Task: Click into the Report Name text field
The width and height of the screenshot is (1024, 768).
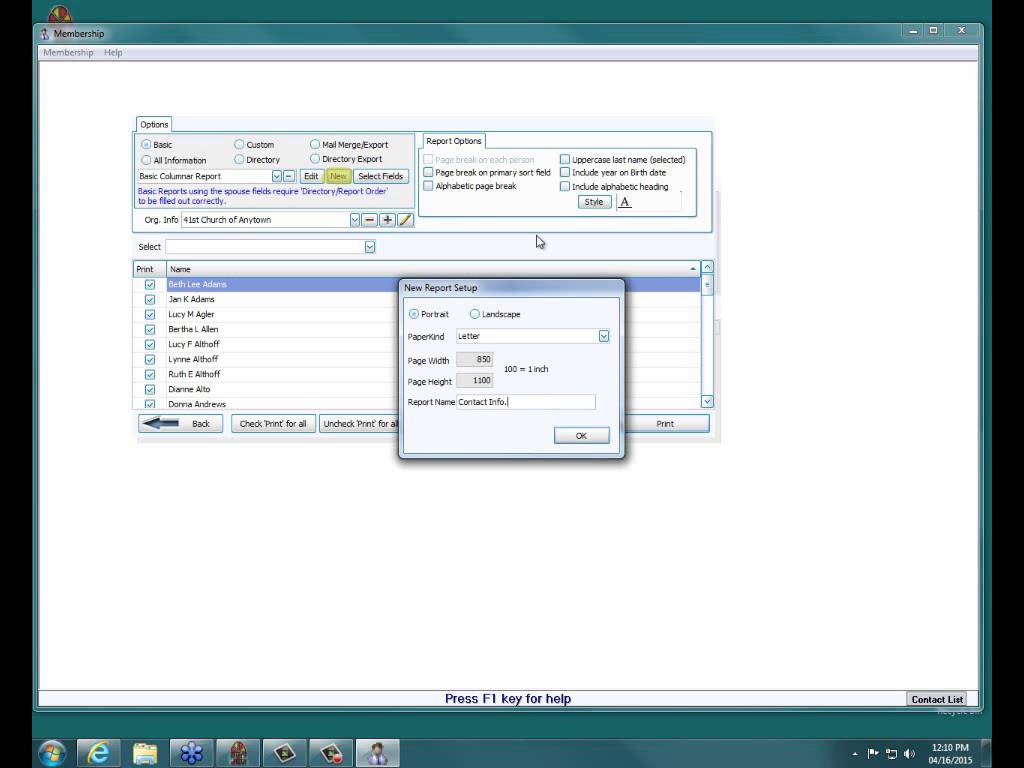Action: (526, 402)
